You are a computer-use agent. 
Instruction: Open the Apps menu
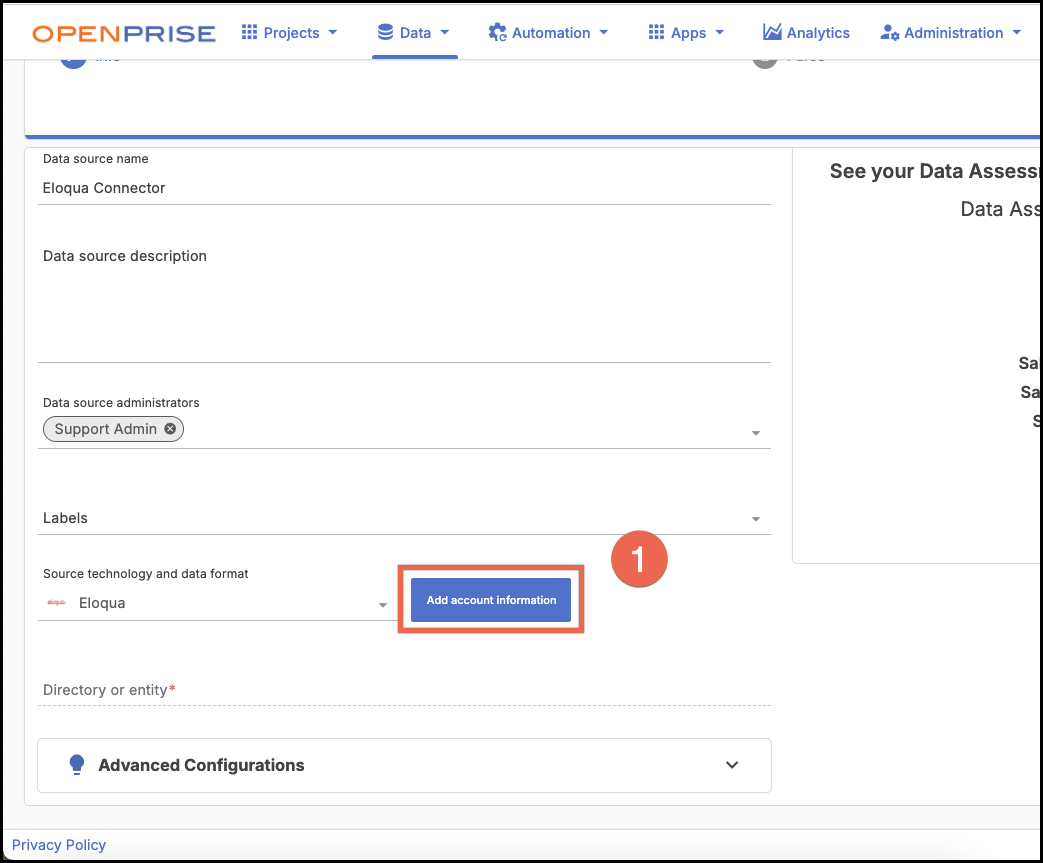(x=686, y=33)
